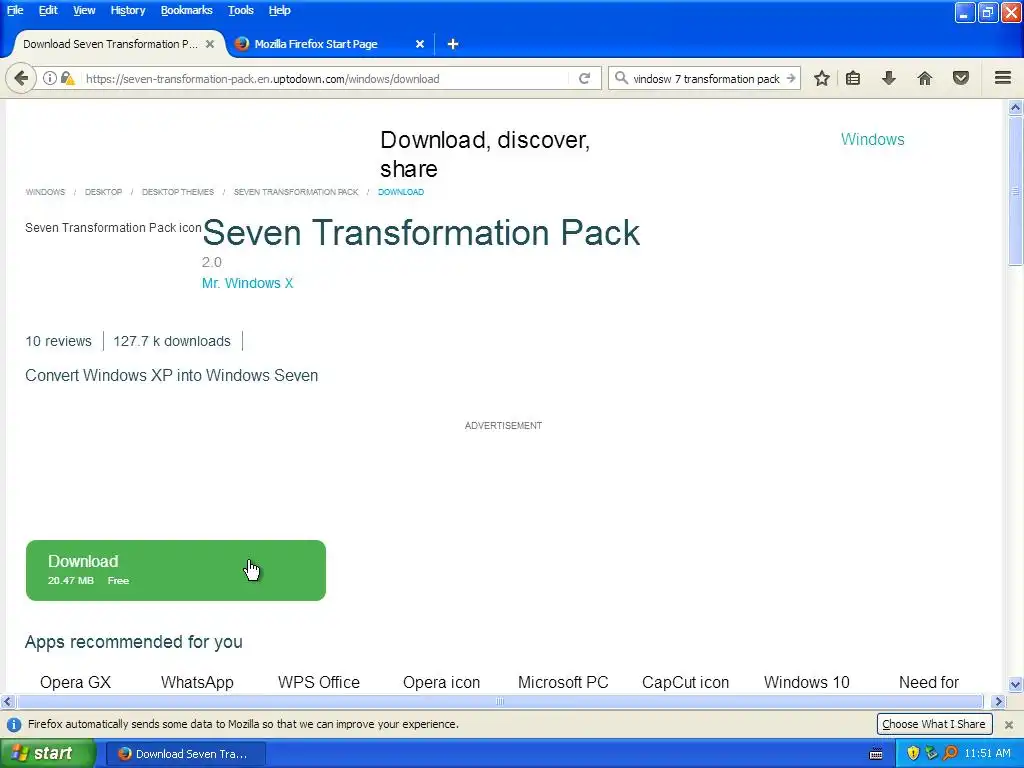The height and width of the screenshot is (768, 1024).
Task: Click the Windows platform link
Action: (x=872, y=139)
